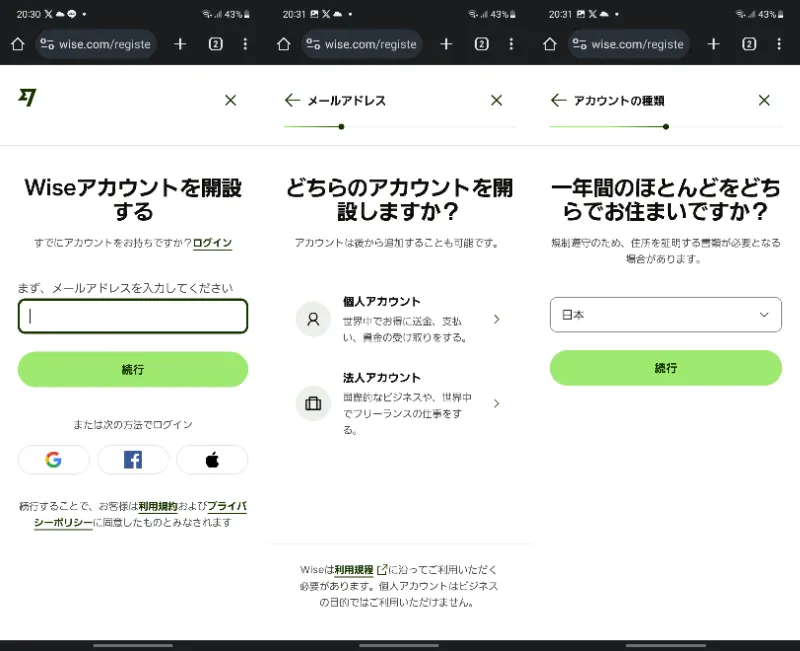Tap the briefcase icon for 法人アカウント

(x=313, y=404)
